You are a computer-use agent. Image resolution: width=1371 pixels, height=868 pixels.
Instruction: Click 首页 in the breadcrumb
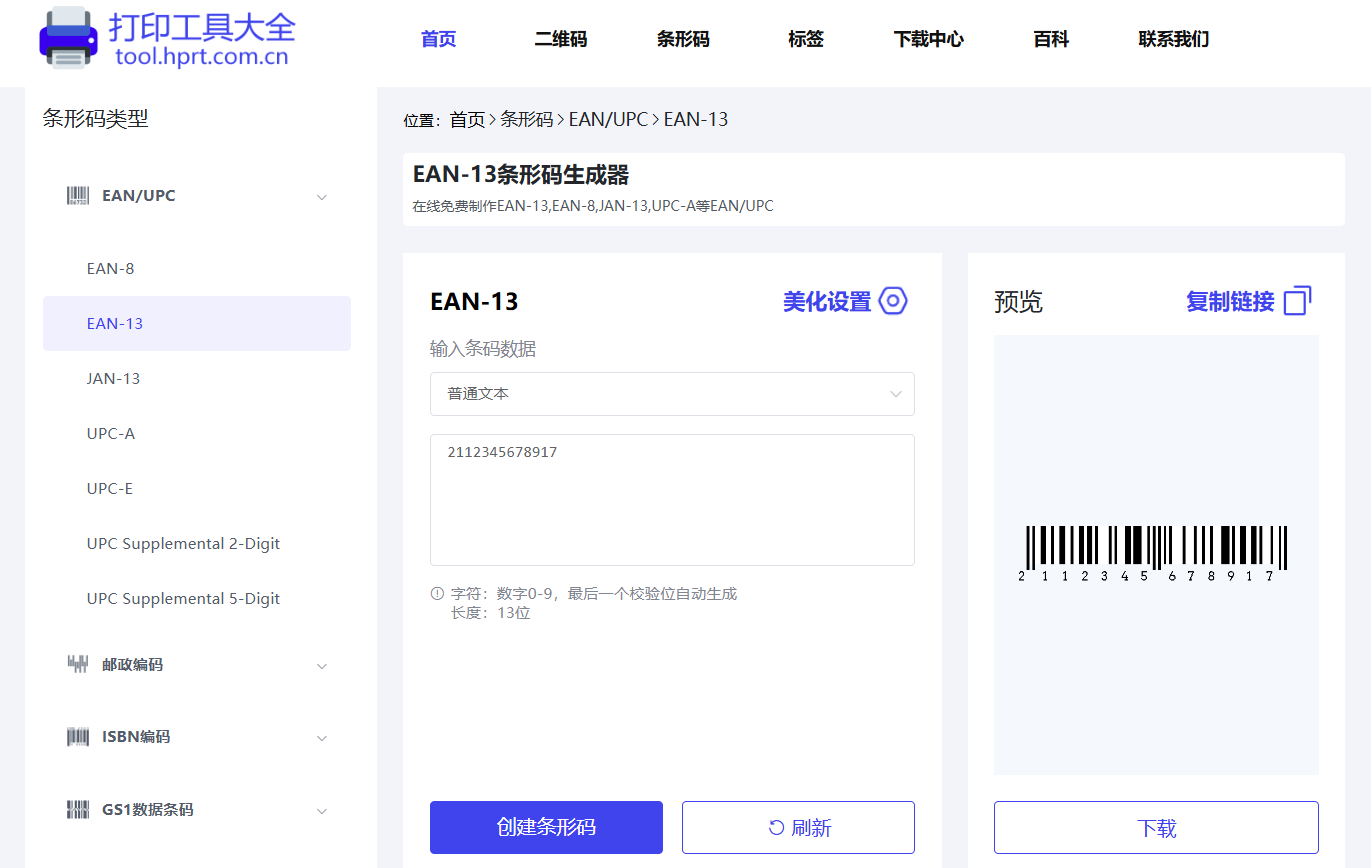[467, 120]
